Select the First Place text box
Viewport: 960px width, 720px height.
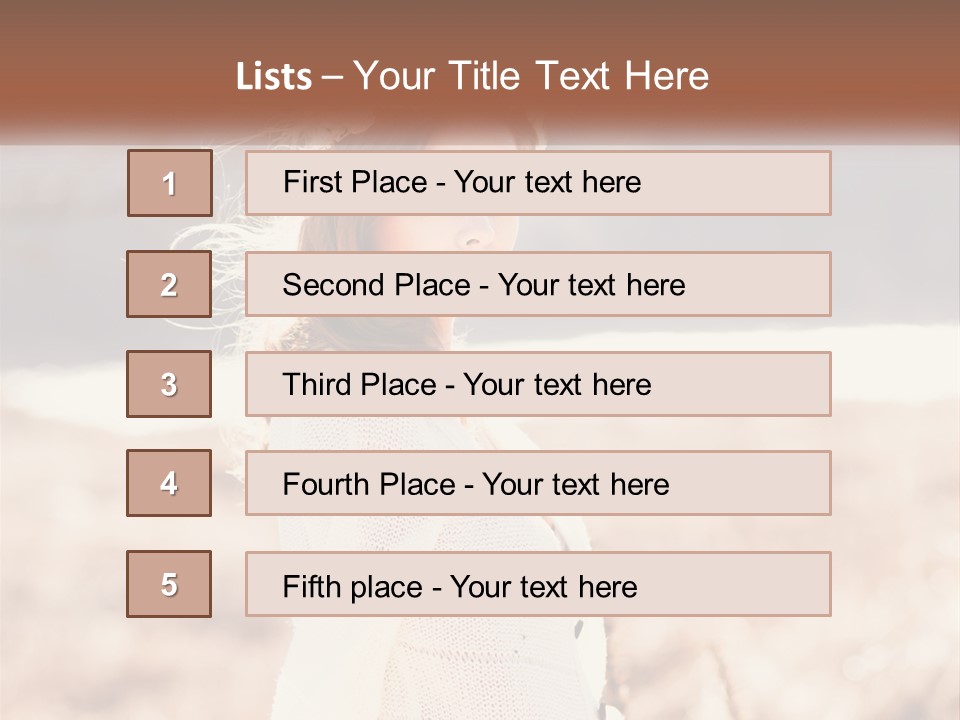point(538,183)
